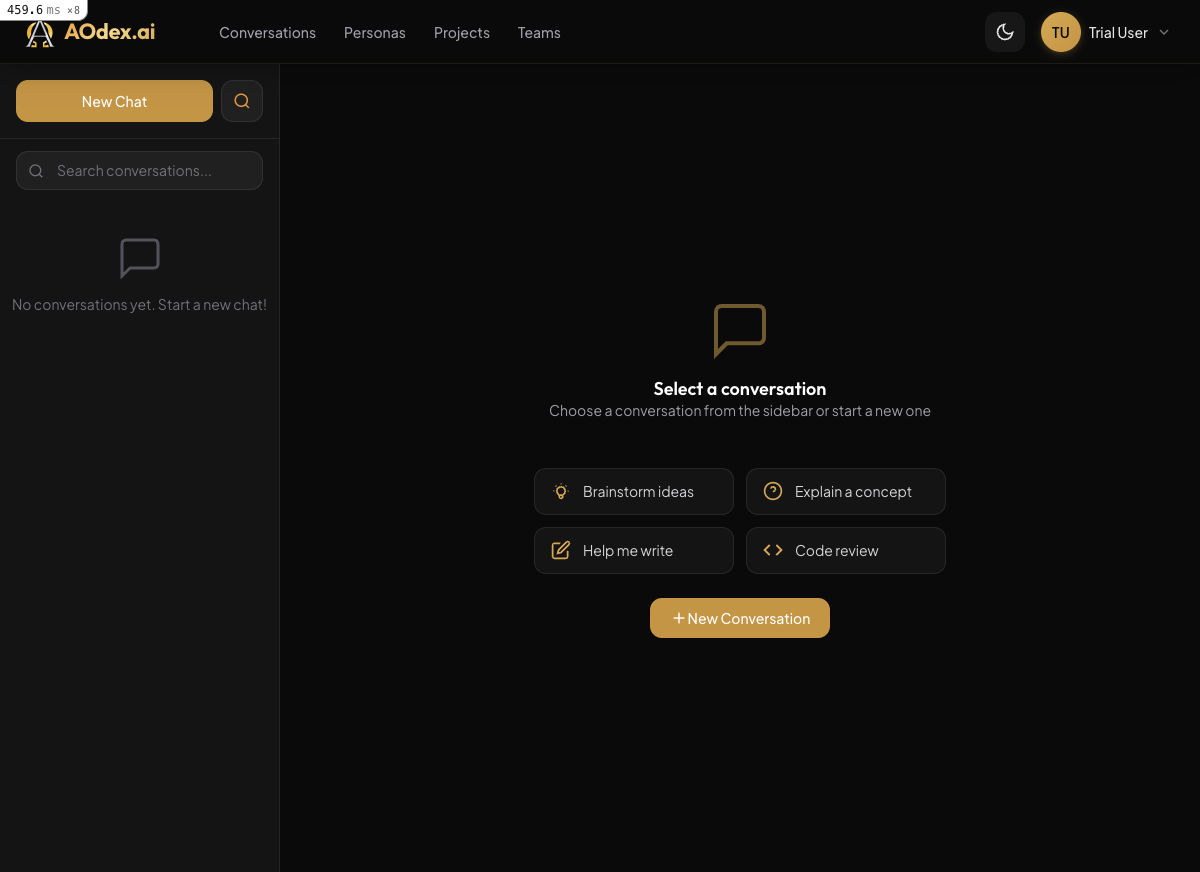Click the question mark icon on Explain a concept

point(772,491)
